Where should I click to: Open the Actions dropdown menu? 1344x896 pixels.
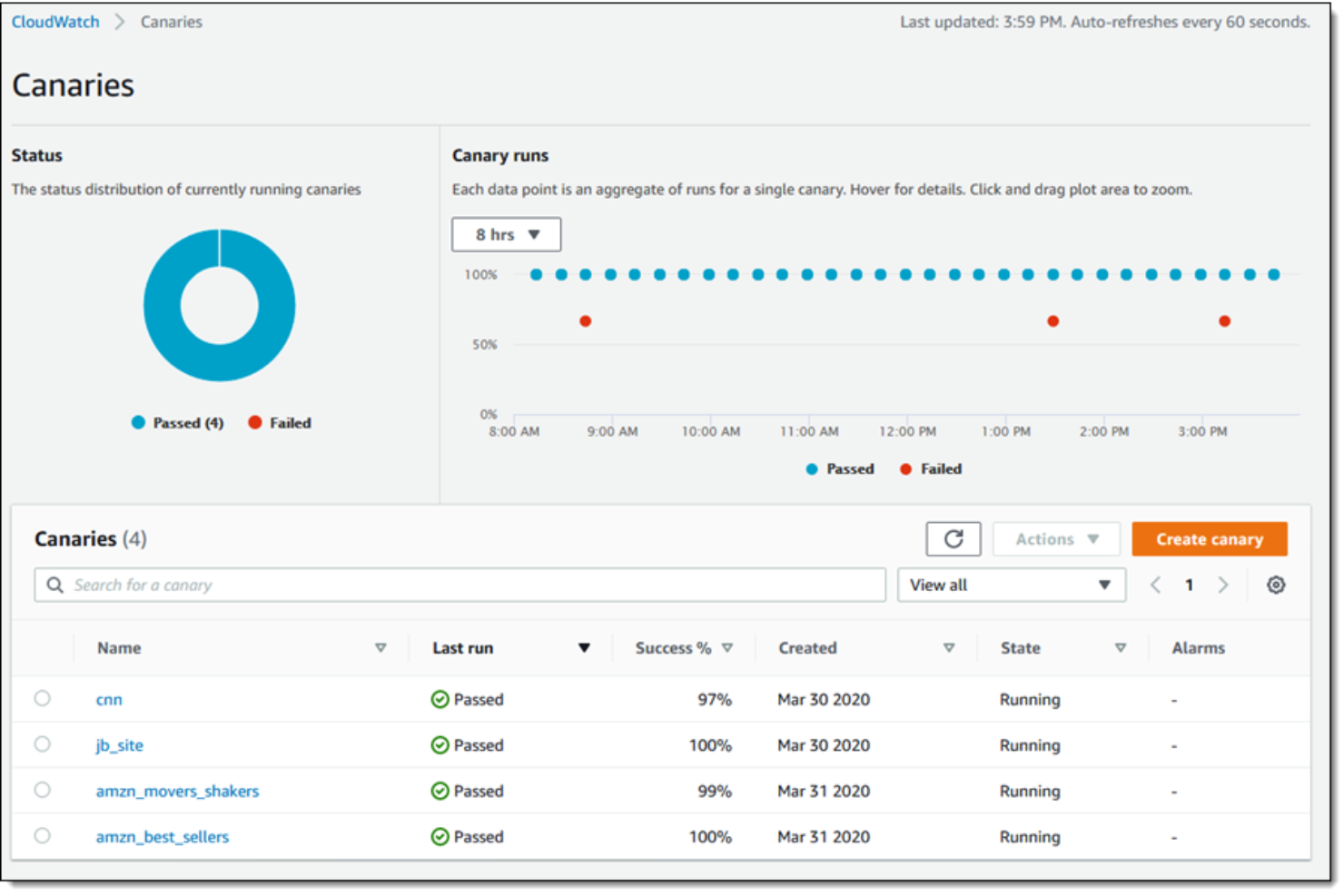pyautogui.click(x=1055, y=538)
